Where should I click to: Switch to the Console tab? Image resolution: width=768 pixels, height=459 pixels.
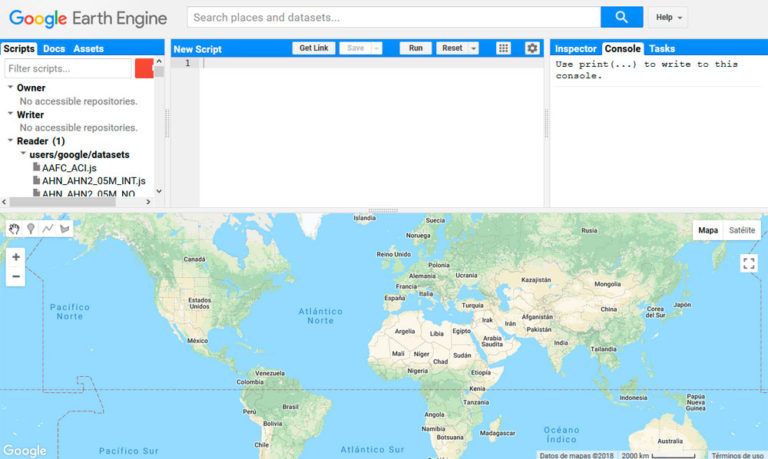click(x=623, y=48)
